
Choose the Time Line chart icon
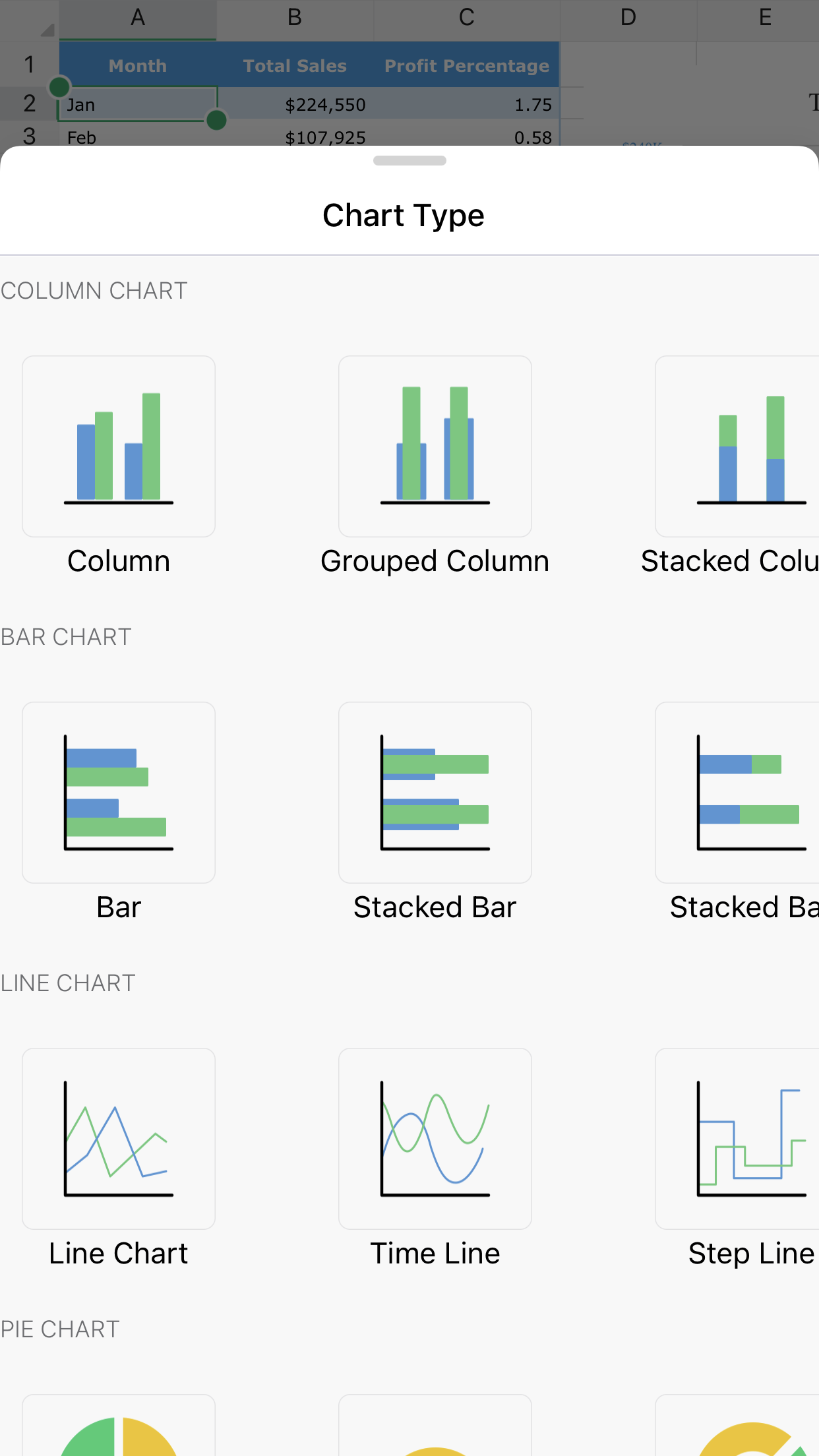coord(435,1139)
